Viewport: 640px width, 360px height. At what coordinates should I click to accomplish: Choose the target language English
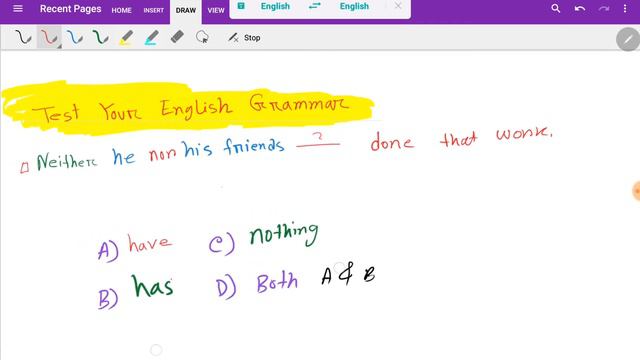coord(354,6)
